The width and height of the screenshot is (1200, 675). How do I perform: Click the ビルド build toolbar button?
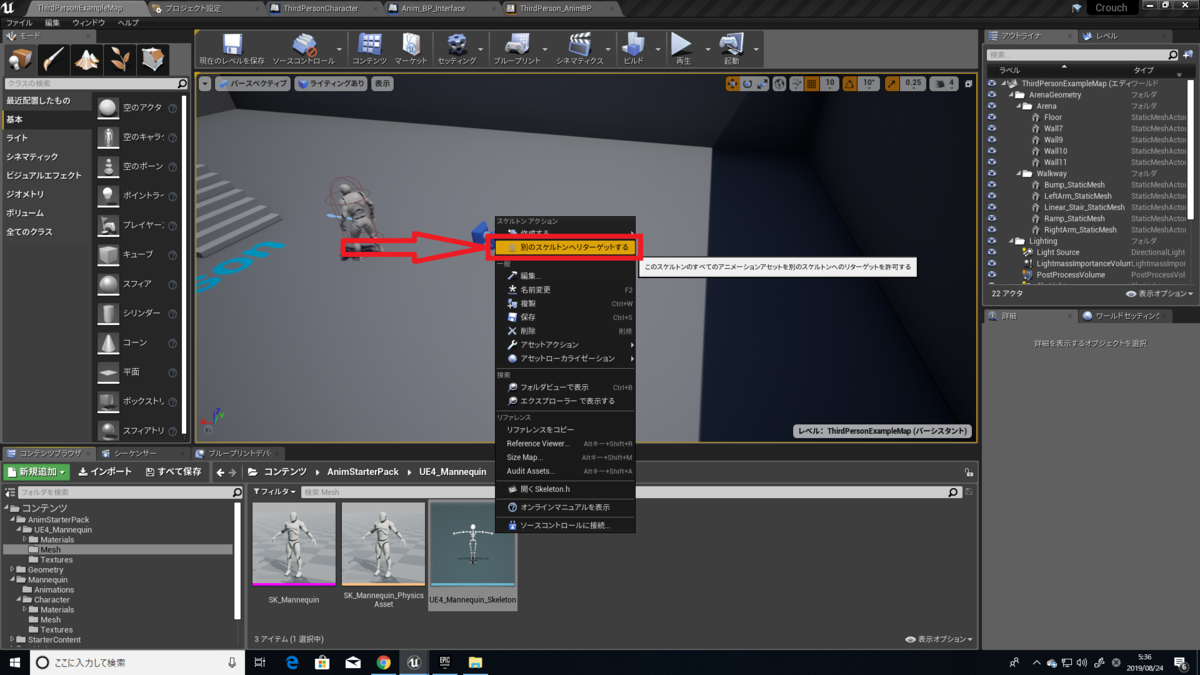pyautogui.click(x=633, y=49)
